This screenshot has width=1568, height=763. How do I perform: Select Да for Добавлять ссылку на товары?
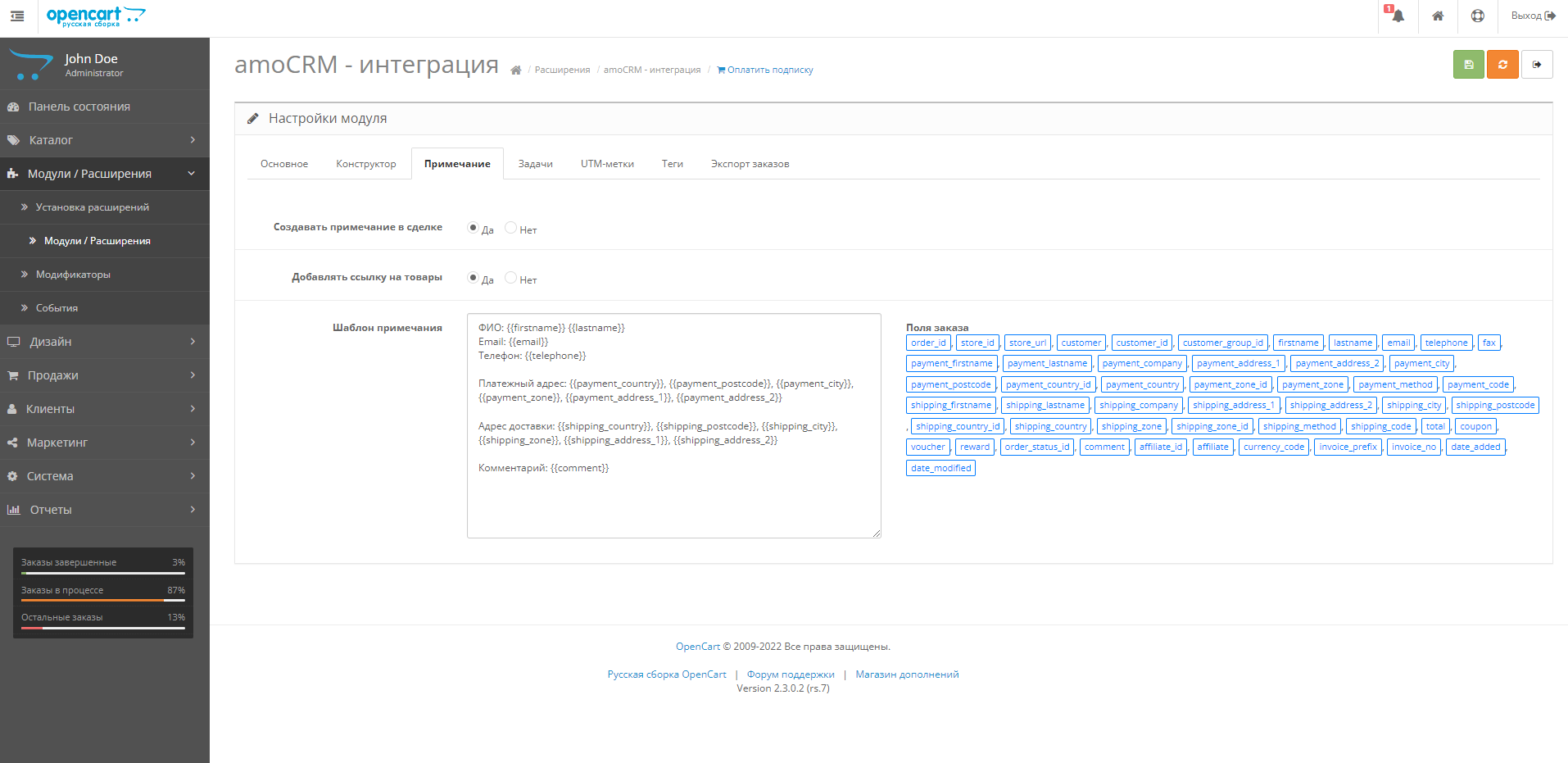[x=471, y=278]
